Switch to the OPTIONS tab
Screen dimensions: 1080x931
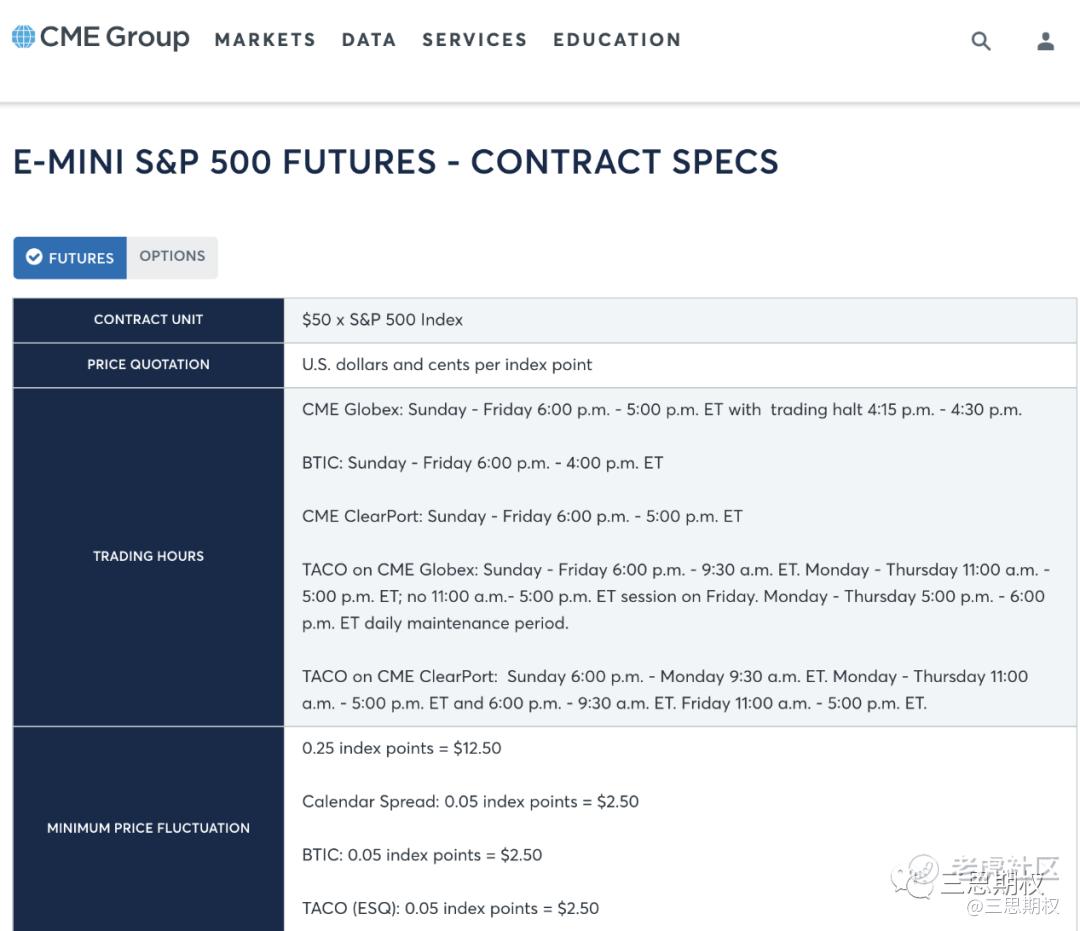click(172, 256)
